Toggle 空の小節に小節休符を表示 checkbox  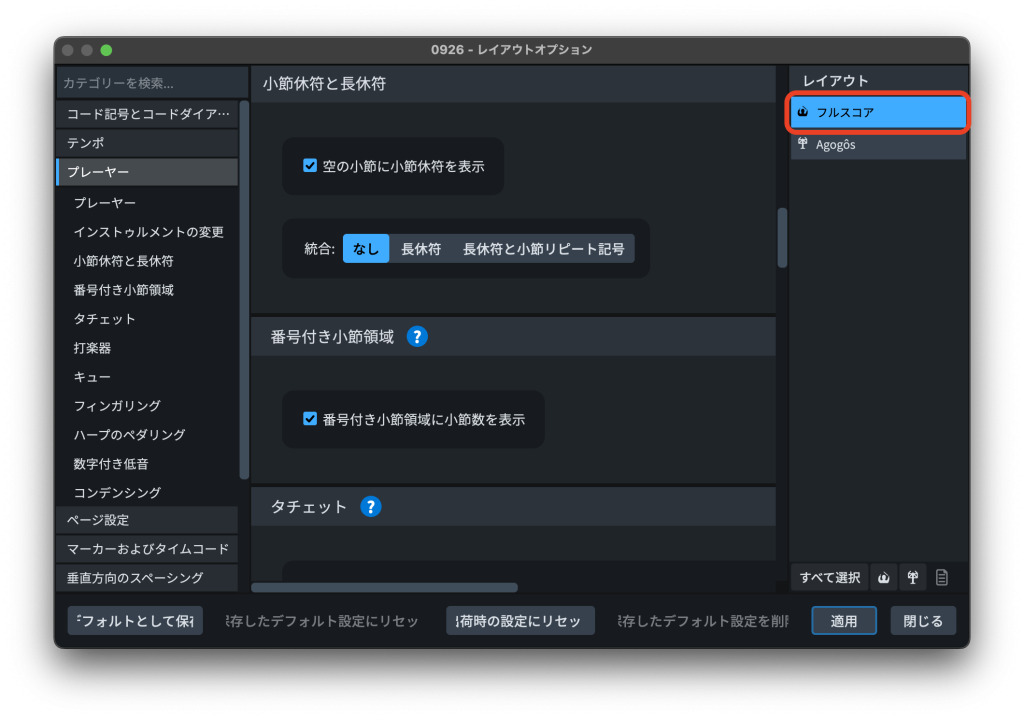[x=310, y=166]
